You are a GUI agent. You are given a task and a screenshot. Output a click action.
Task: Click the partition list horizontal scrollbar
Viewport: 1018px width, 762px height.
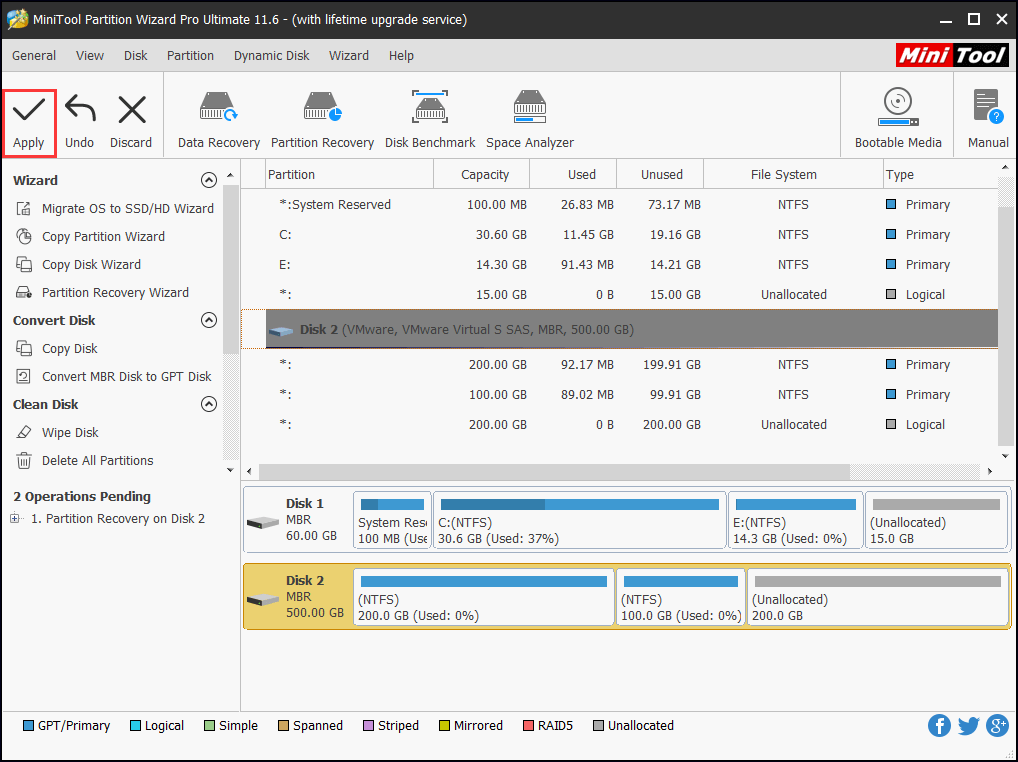(x=554, y=471)
